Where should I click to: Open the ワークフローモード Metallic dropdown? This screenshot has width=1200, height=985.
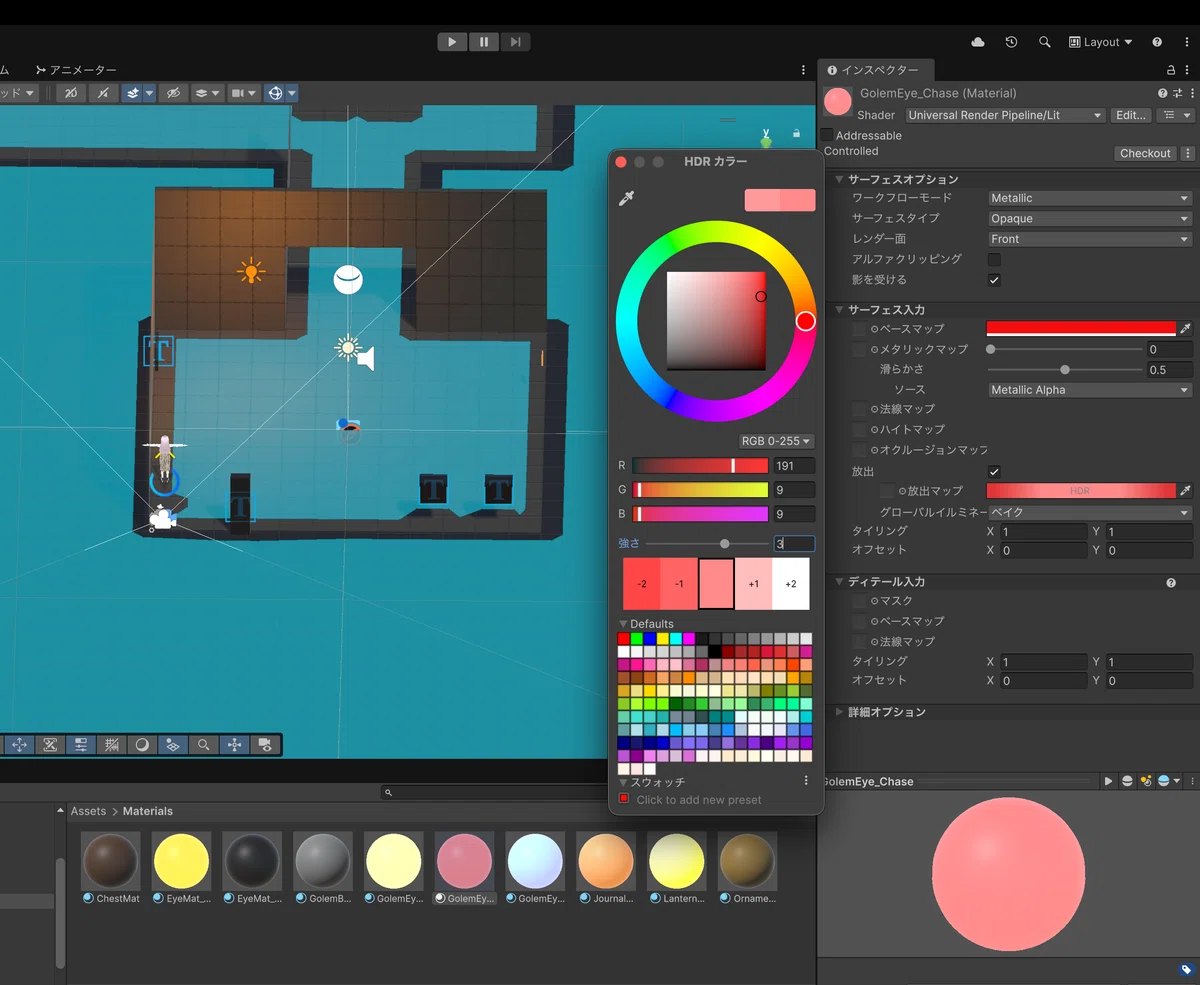coord(1090,198)
